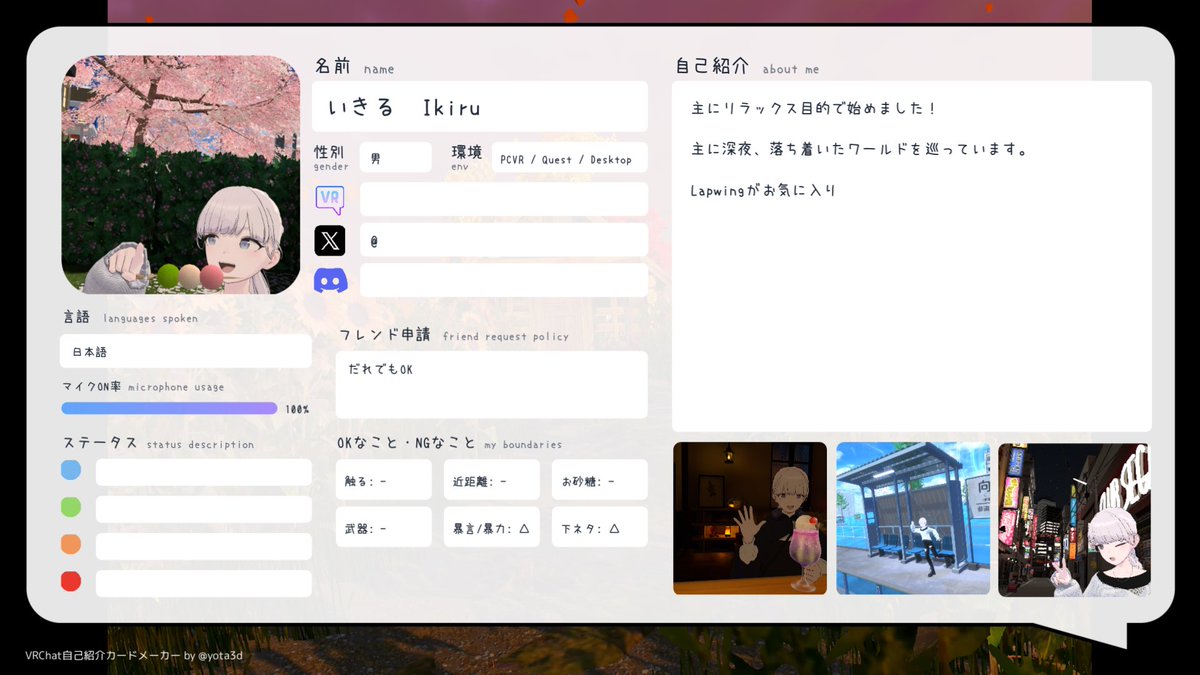Click the ステータス status description heading
Image resolution: width=1200 pixels, height=675 pixels.
coord(158,443)
